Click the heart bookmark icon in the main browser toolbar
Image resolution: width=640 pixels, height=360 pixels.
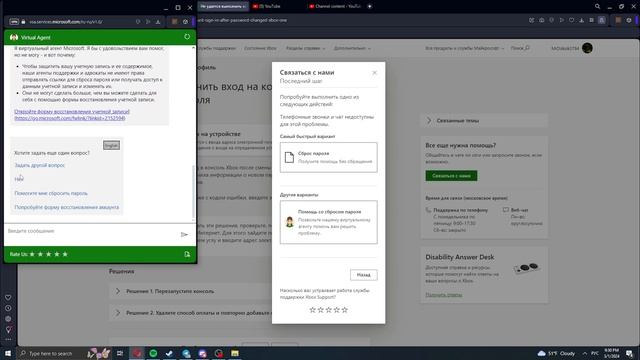571,20
